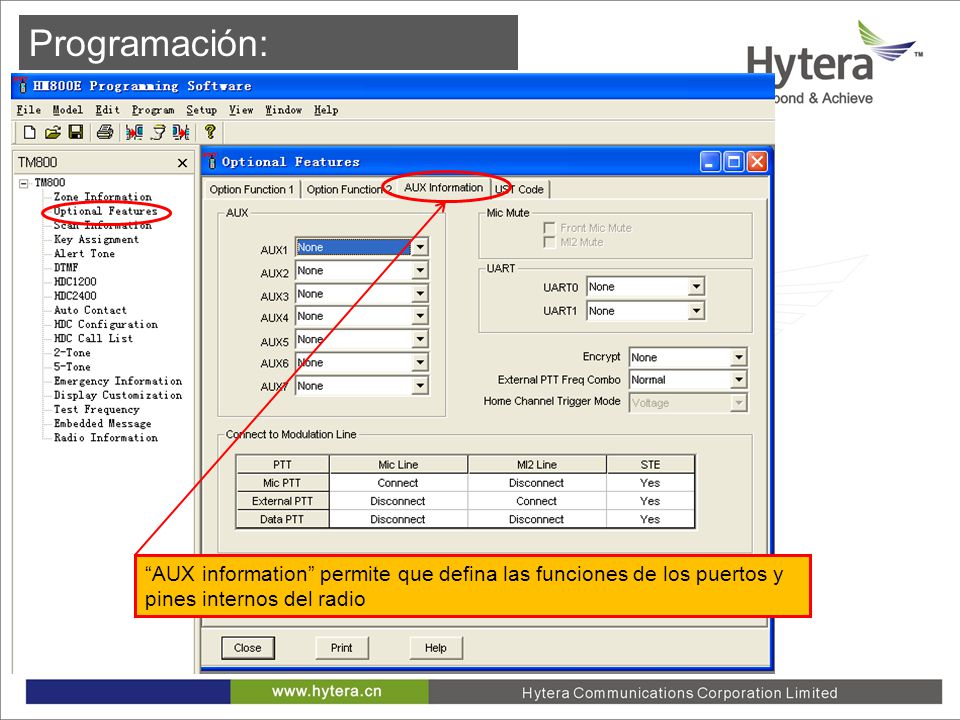Viewport: 960px width, 720px height.
Task: Save using the floppy disk icon
Action: pyautogui.click(x=75, y=132)
